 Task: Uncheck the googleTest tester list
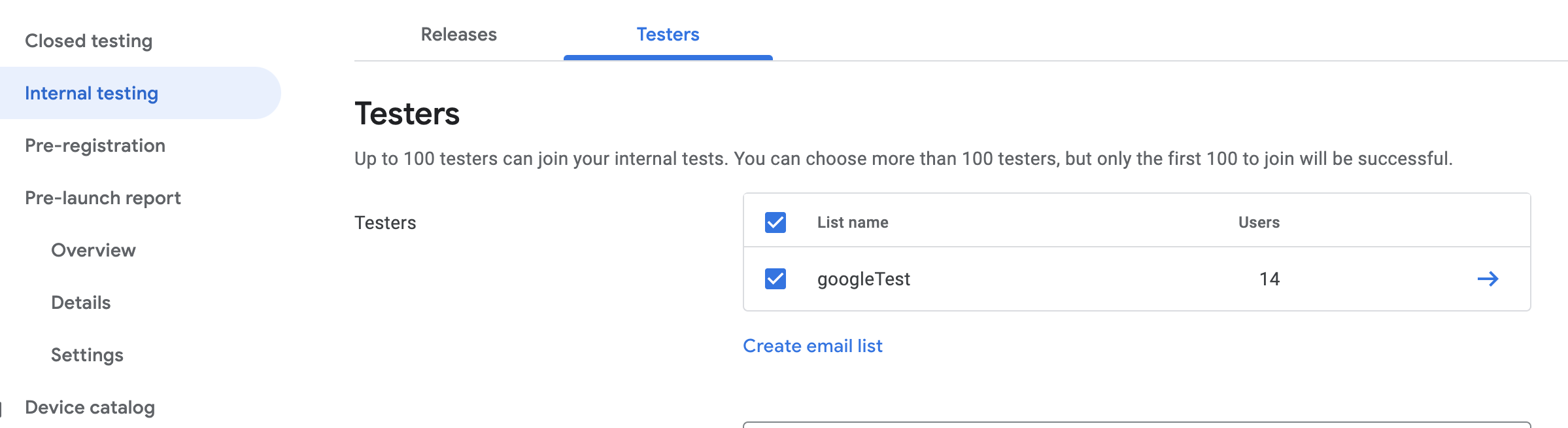point(775,279)
